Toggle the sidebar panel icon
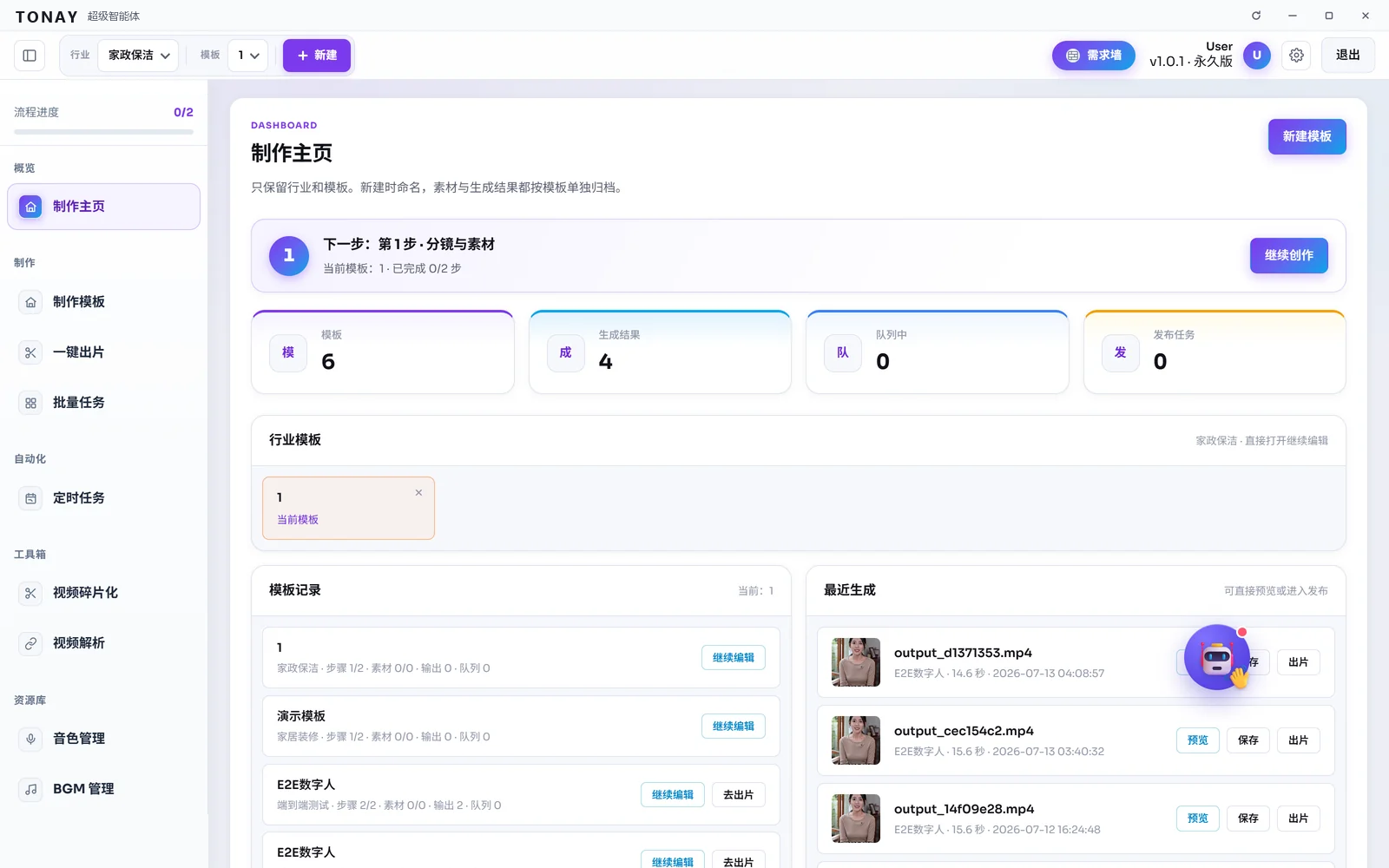Image resolution: width=1389 pixels, height=868 pixels. 30,56
